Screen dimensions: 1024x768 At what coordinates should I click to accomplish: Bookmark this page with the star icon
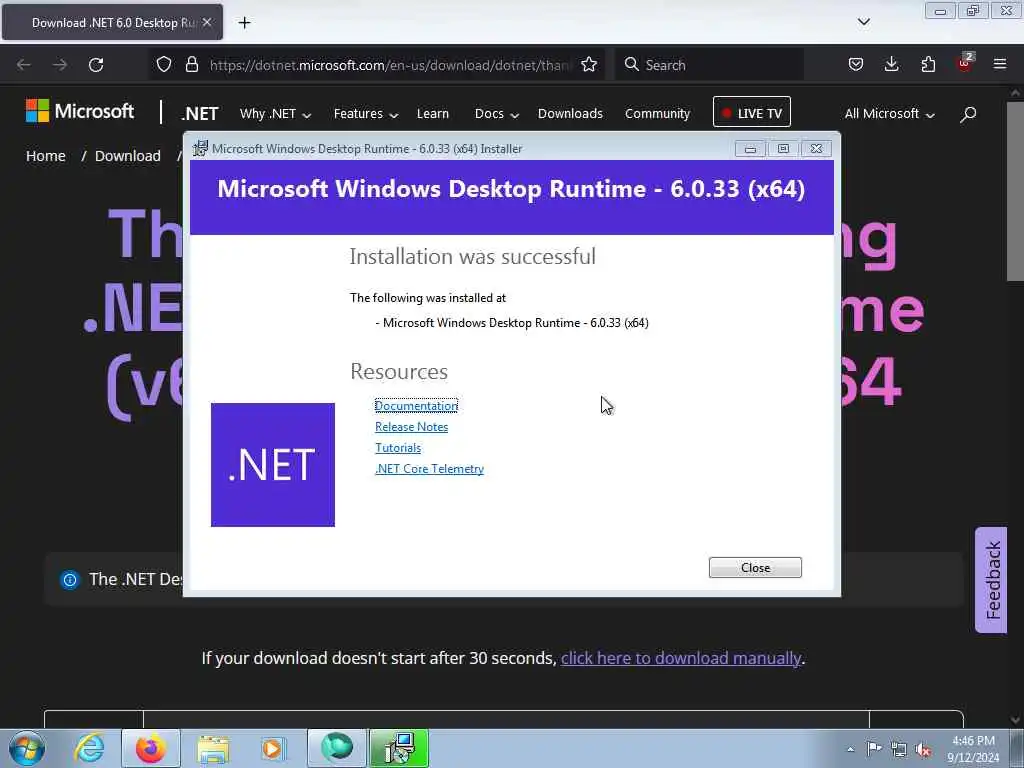(589, 64)
